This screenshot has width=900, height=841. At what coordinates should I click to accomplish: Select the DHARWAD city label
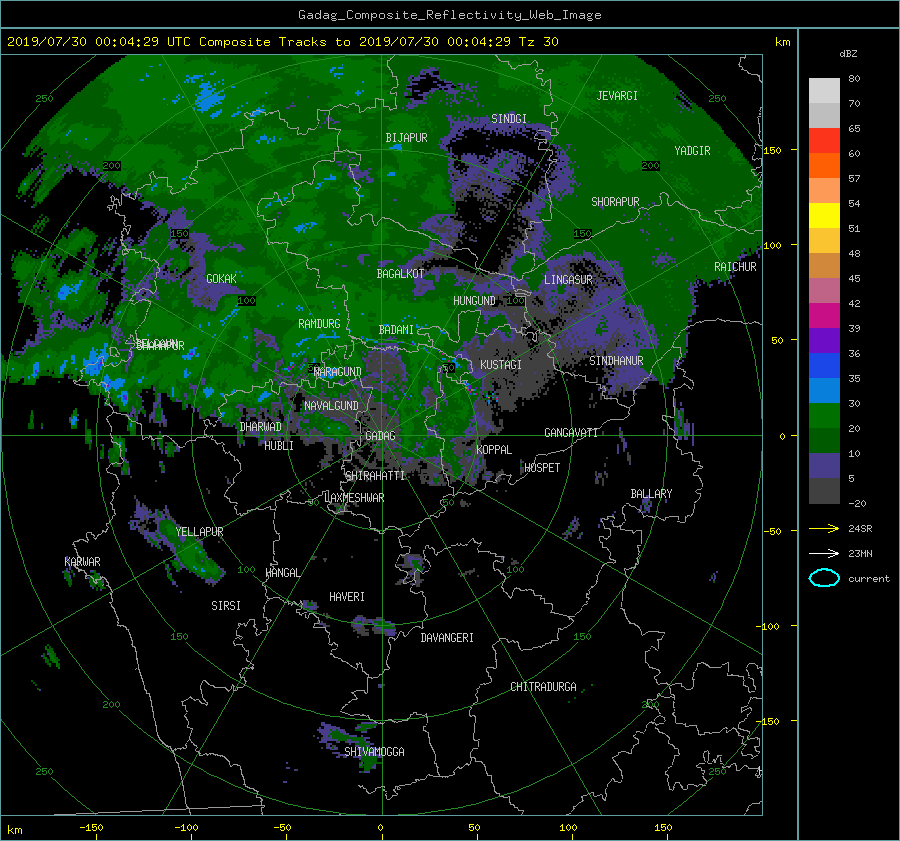tap(261, 427)
